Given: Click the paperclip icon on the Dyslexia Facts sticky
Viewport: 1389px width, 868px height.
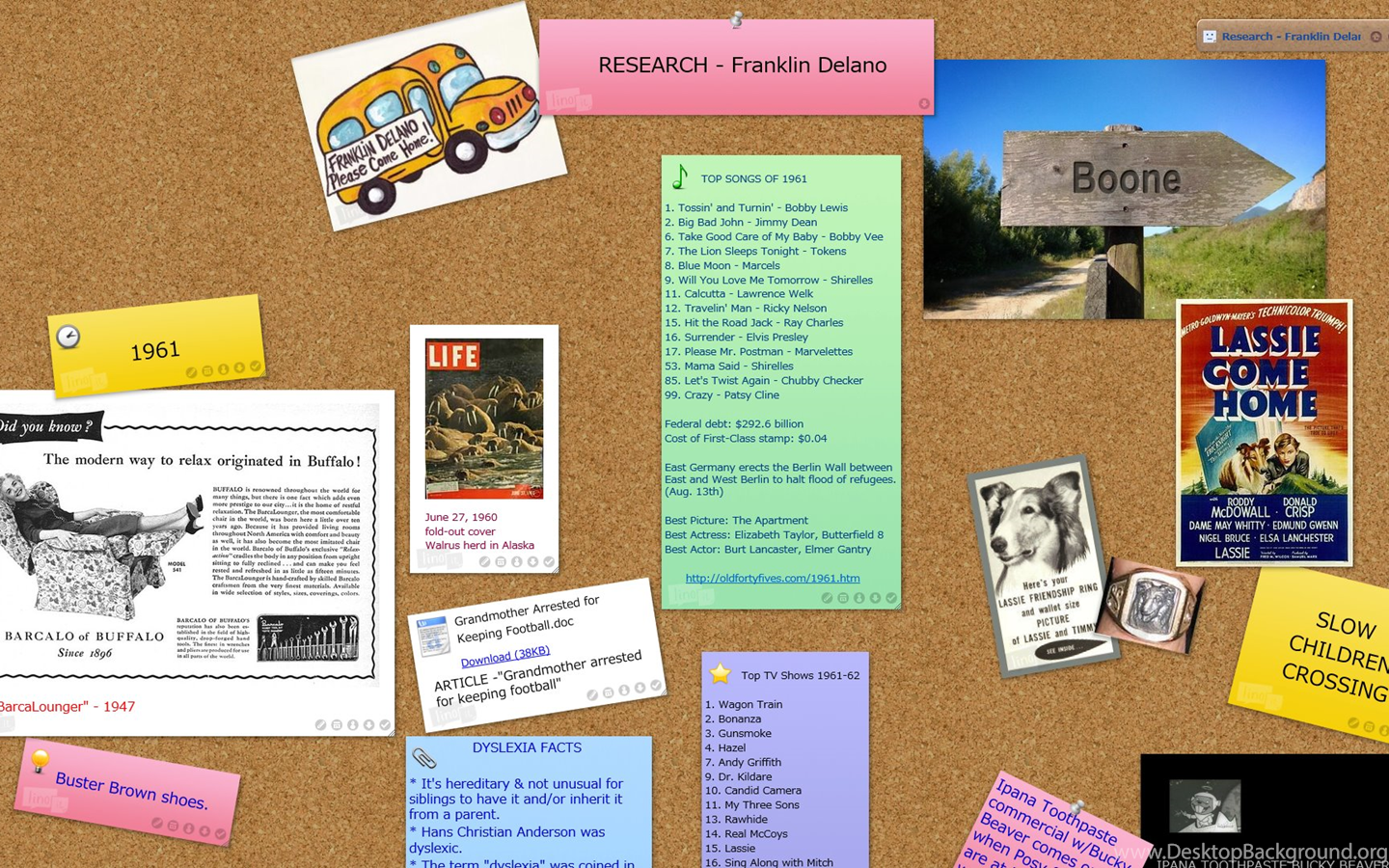Looking at the screenshot, I should coord(423,757).
